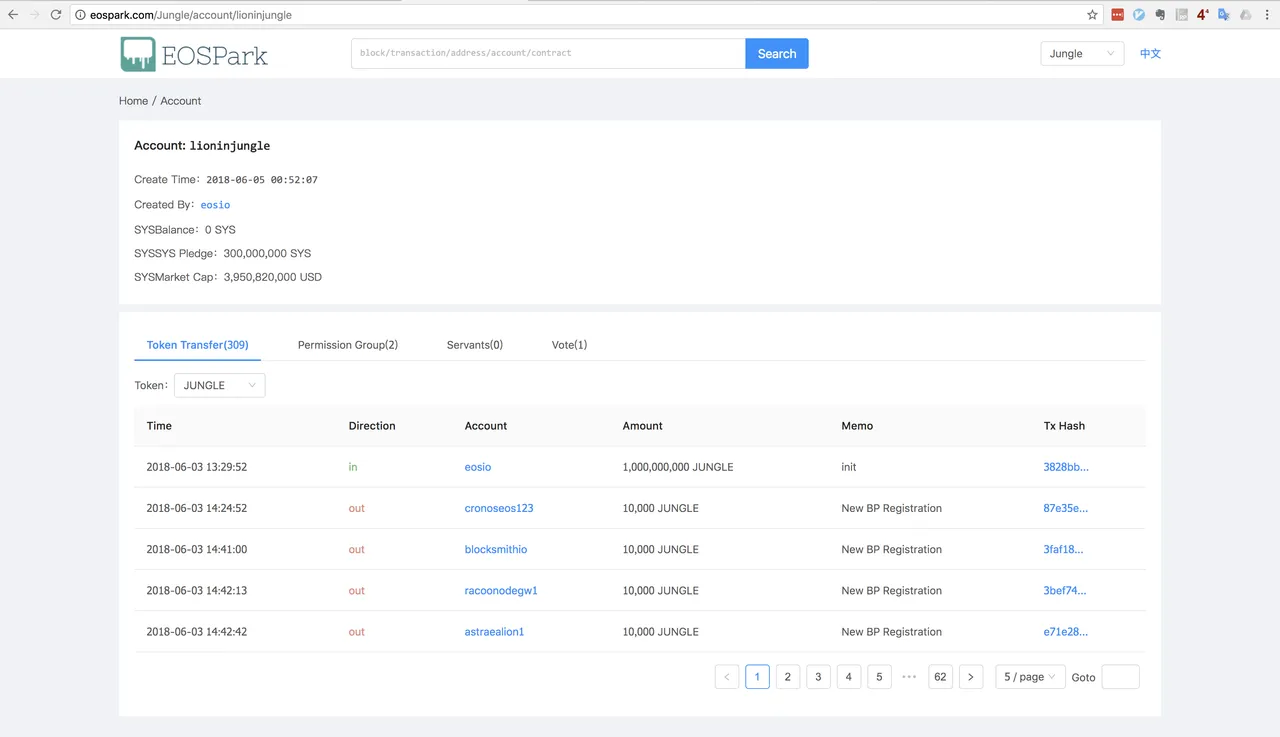Screen dimensions: 1280x737
Task: Open the Jungle network dropdown
Action: pos(1082,54)
